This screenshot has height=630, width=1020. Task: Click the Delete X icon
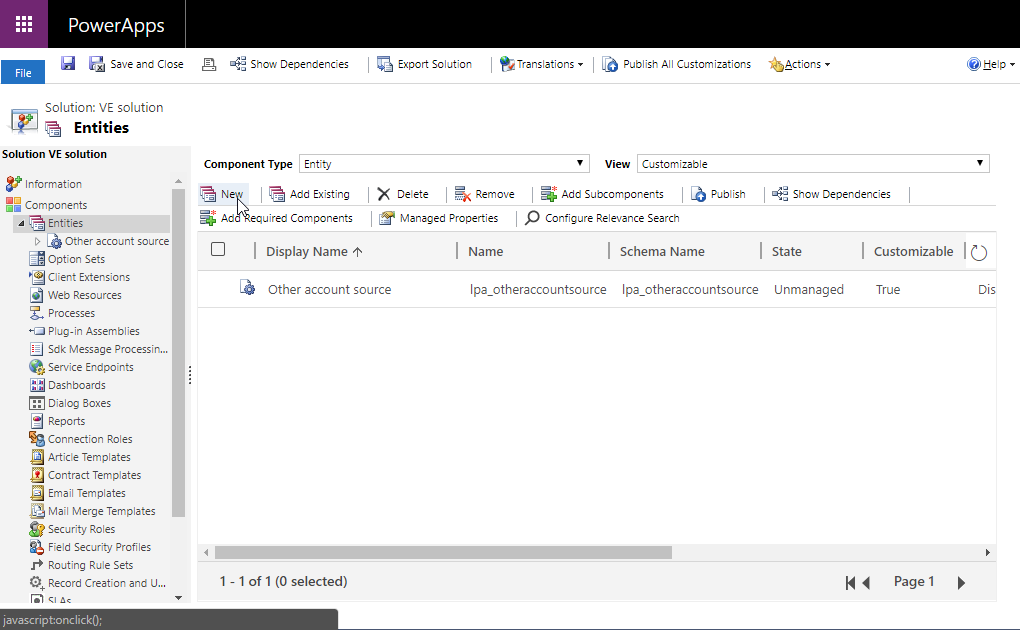(384, 194)
